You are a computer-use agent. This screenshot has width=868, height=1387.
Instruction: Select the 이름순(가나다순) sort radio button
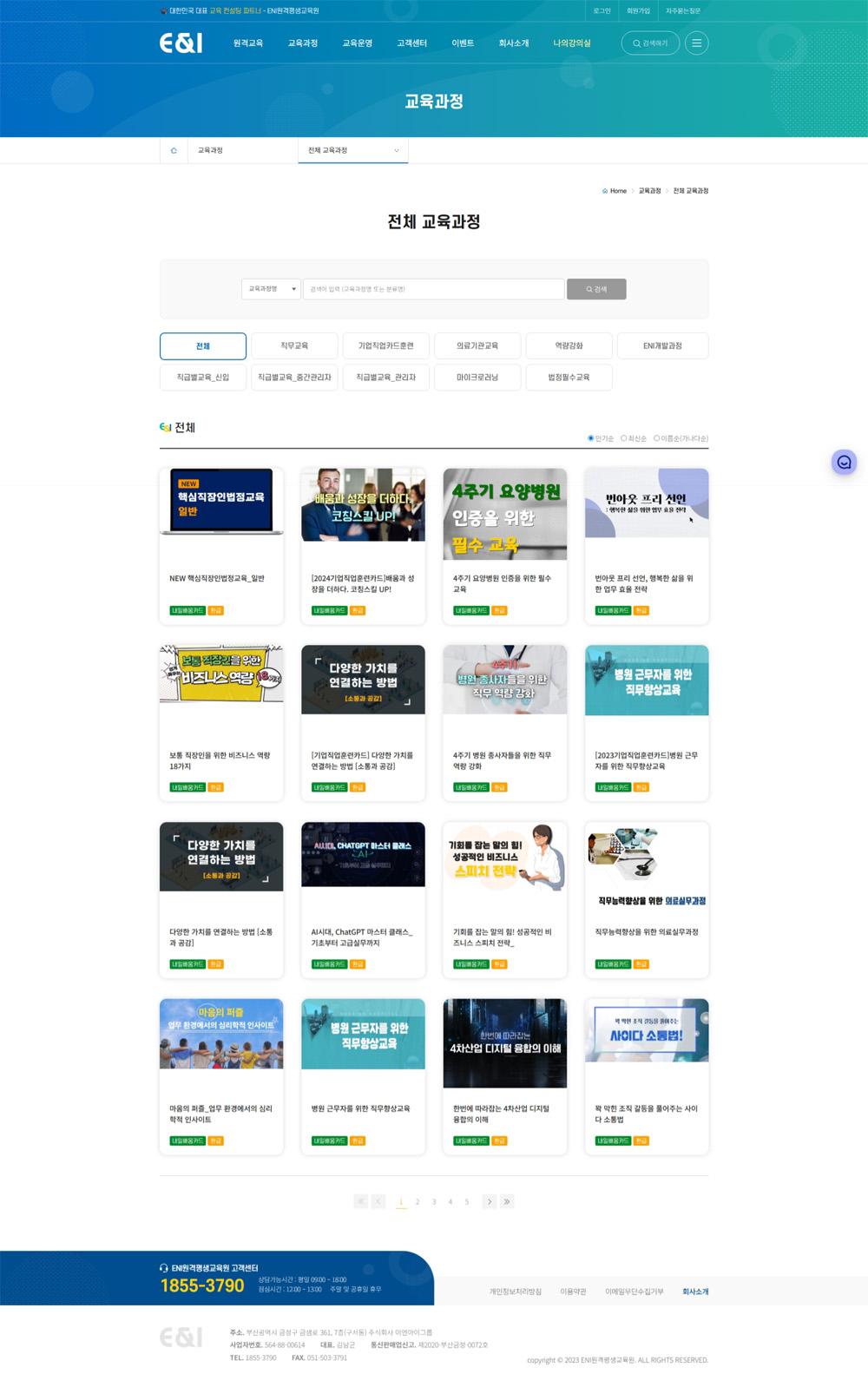pyautogui.click(x=657, y=438)
